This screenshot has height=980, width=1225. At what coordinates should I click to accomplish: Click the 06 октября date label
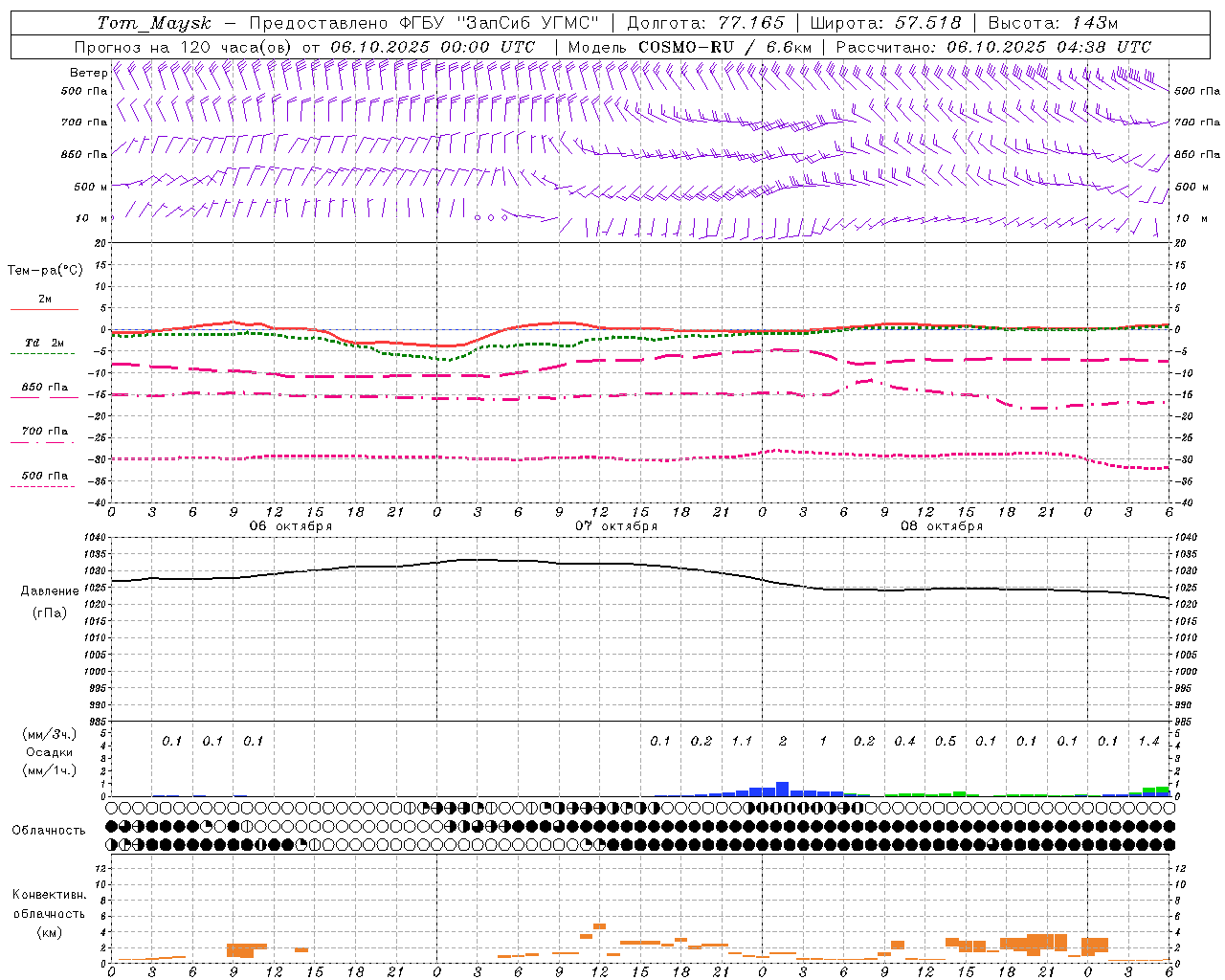pyautogui.click(x=291, y=526)
